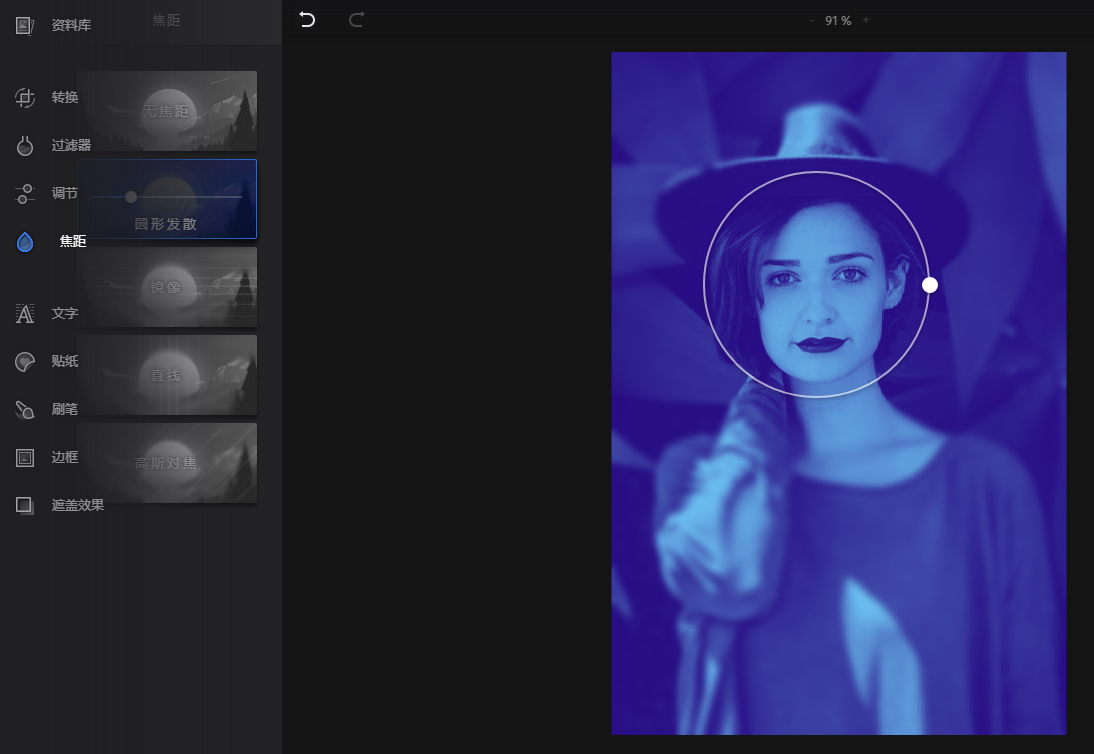Viewport: 1094px width, 754px height.
Task: Choose the 无焦距 no-focus preset
Action: (x=167, y=111)
